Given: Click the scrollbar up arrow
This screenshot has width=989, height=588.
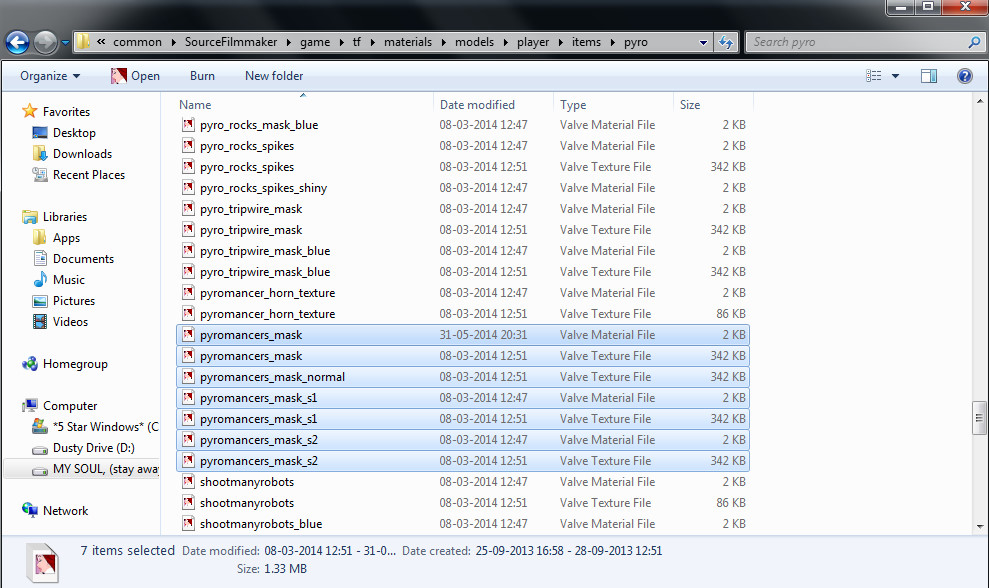Looking at the screenshot, I should (980, 101).
